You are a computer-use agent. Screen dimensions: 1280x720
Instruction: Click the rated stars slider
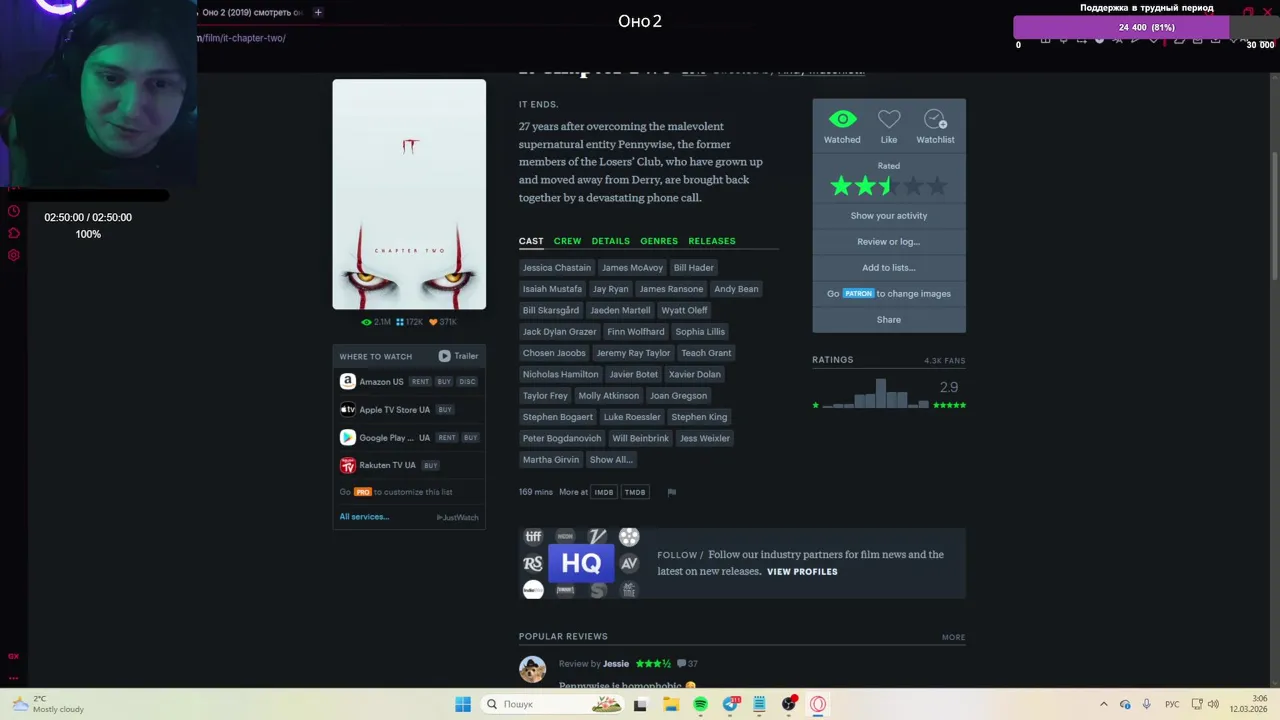889,186
